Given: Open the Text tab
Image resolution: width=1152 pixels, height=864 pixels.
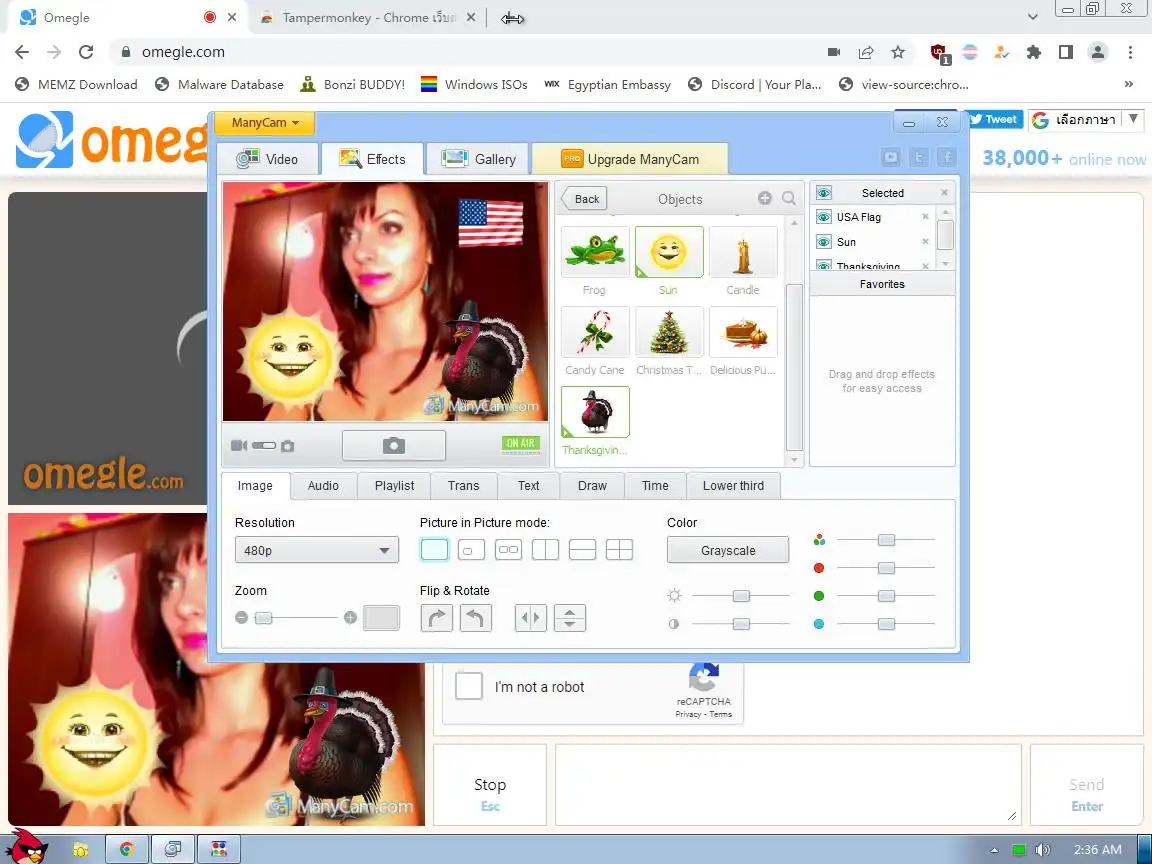Looking at the screenshot, I should pos(528,486).
